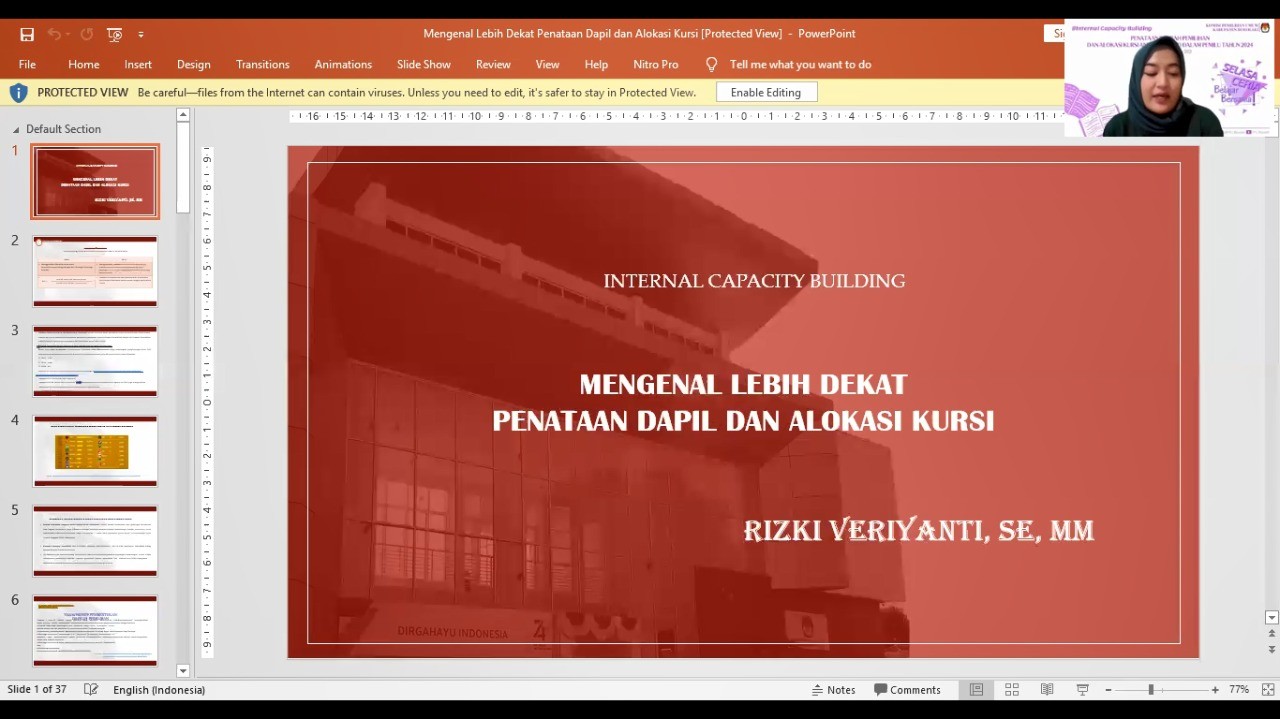Go to next slide using double-arrow button
1280x719 pixels.
point(1272,649)
